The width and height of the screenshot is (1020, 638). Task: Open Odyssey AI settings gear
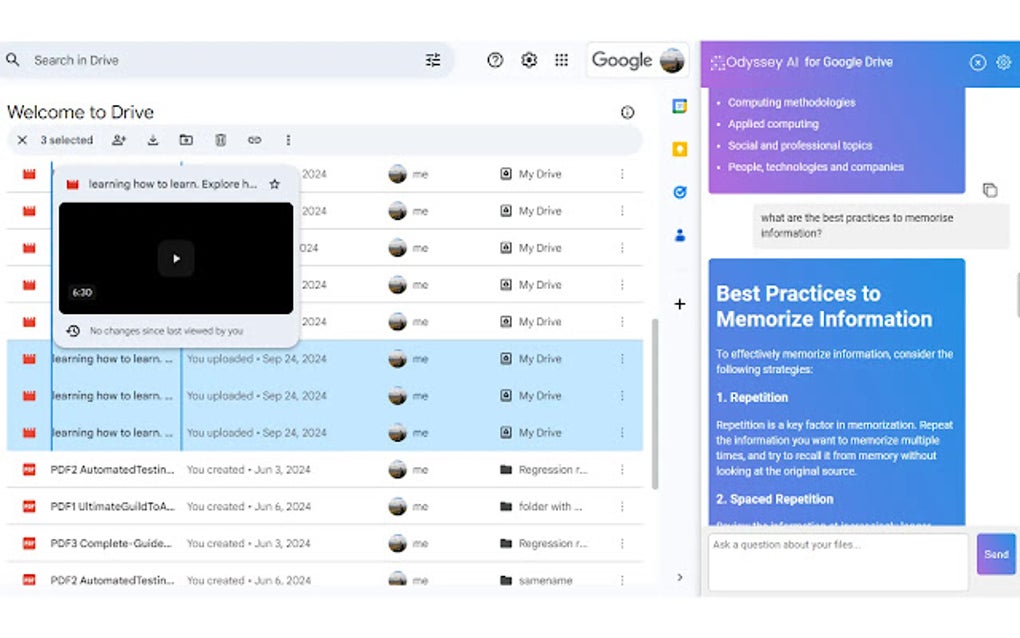(1004, 62)
